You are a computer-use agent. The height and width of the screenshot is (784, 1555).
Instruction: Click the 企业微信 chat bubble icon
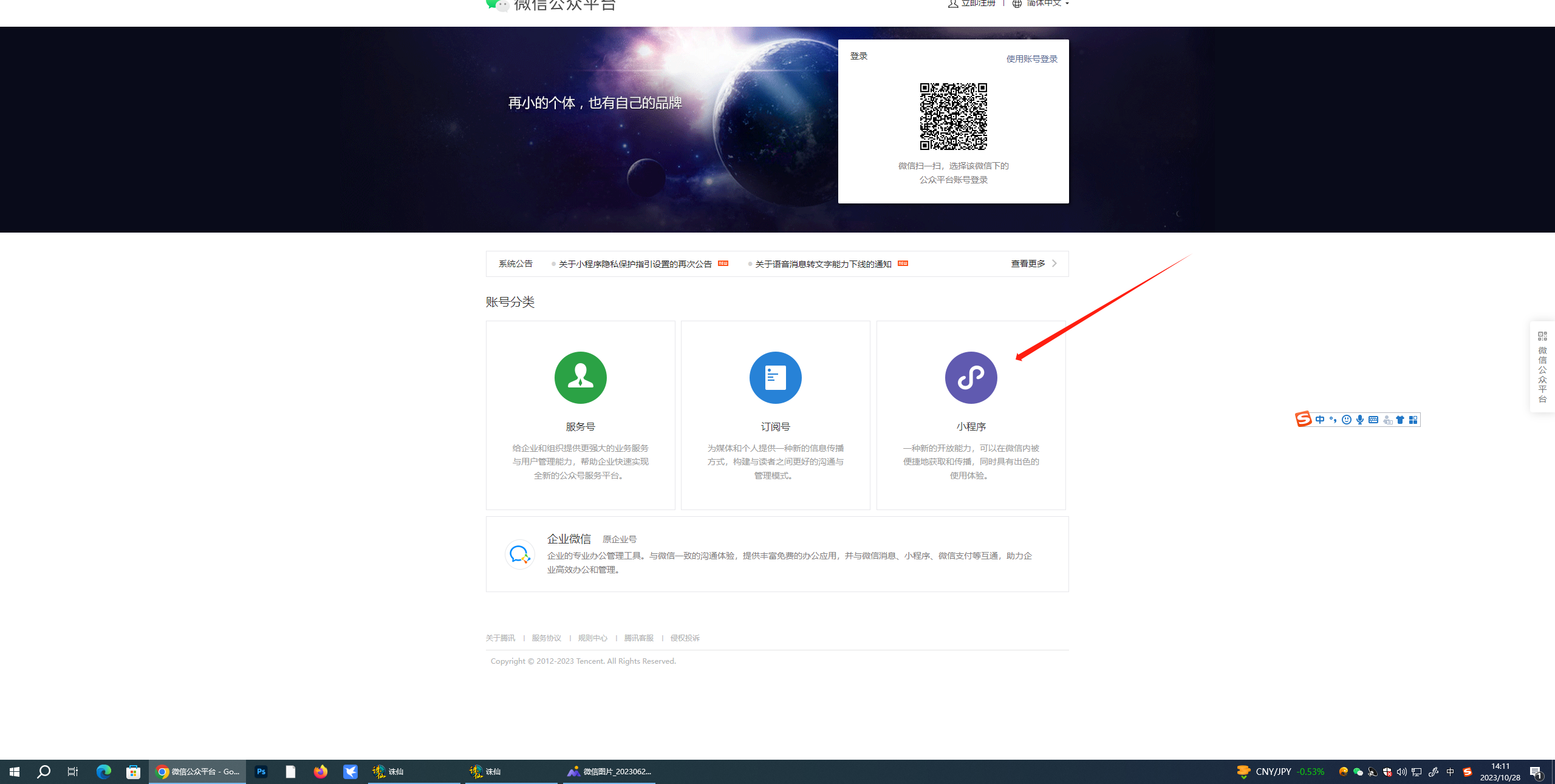[519, 554]
